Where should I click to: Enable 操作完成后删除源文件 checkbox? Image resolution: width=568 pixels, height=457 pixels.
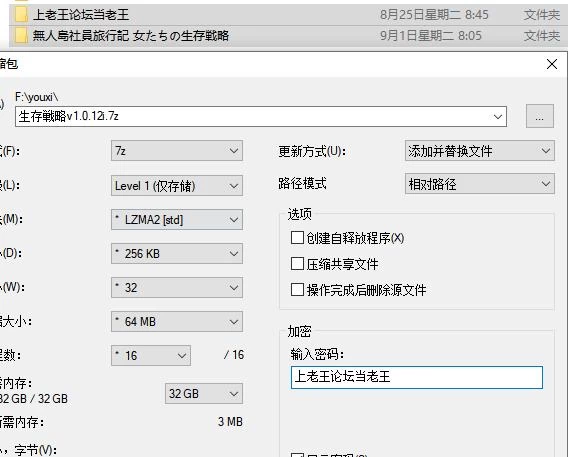(297, 290)
